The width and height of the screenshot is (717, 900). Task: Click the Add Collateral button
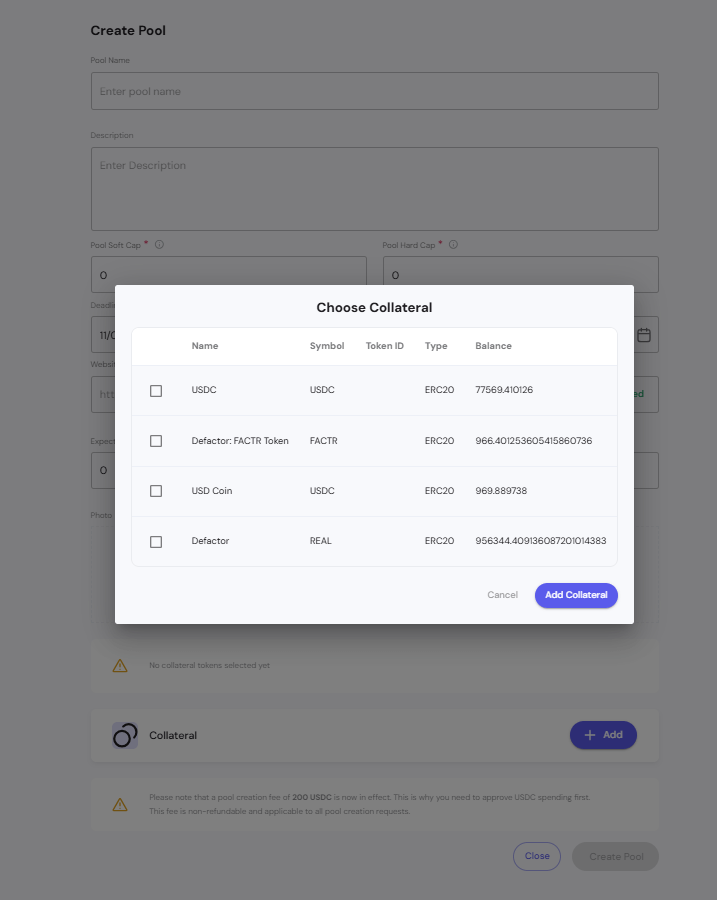(x=576, y=595)
